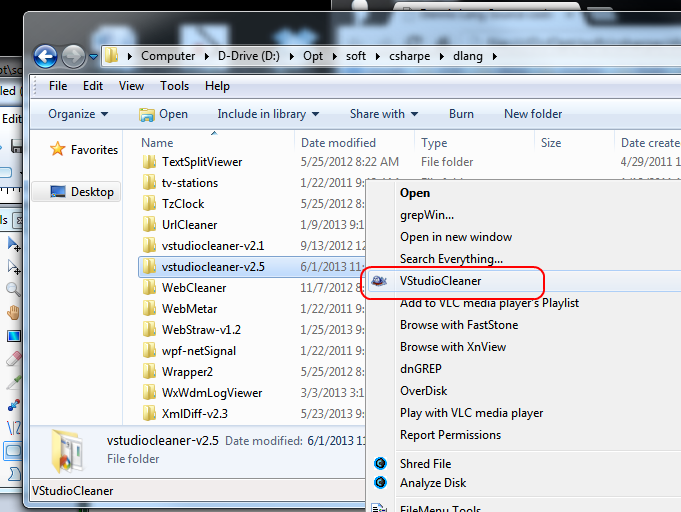Select the TzClock folder icon

click(149, 204)
